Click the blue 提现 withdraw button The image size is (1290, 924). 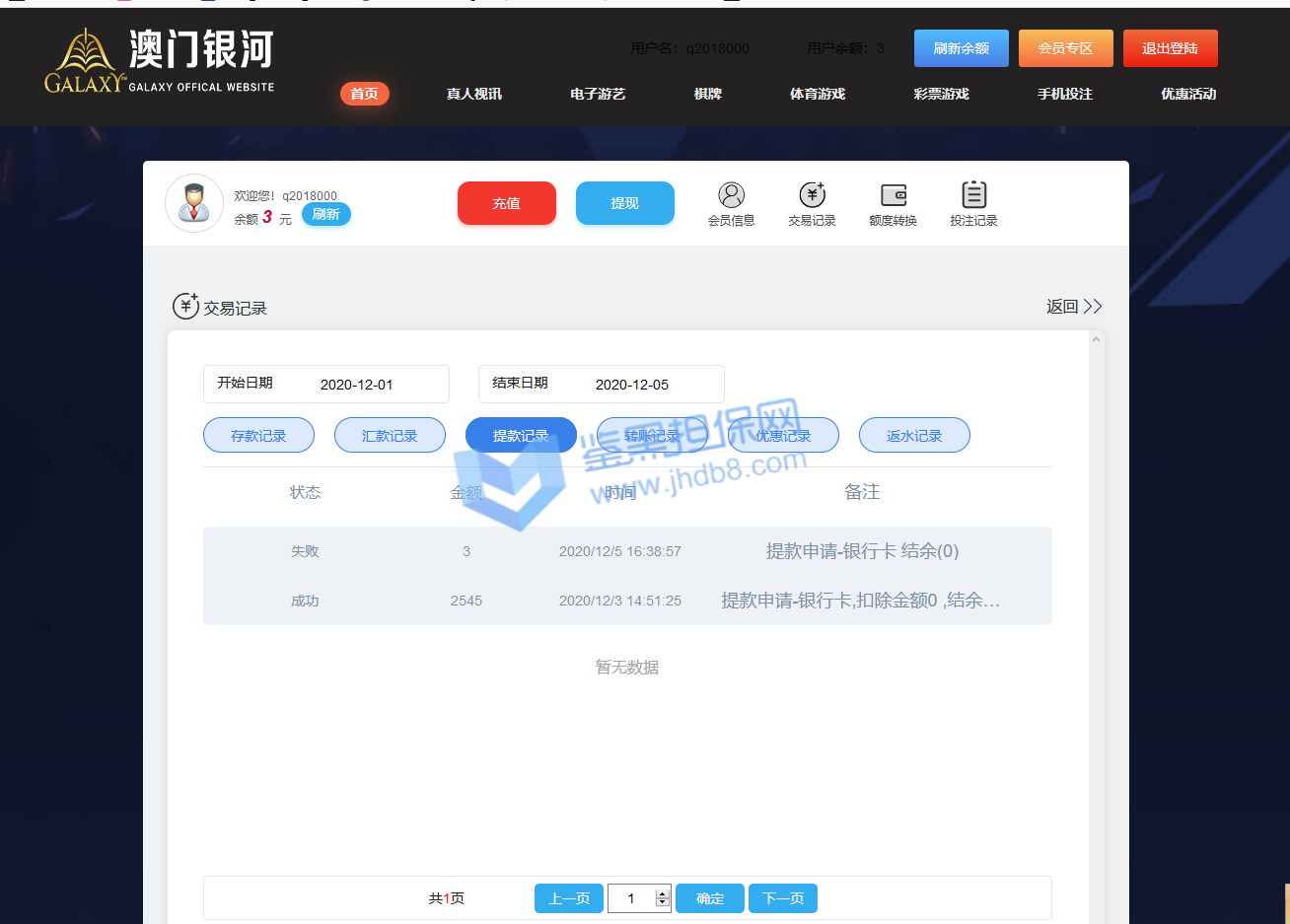pyautogui.click(x=624, y=203)
